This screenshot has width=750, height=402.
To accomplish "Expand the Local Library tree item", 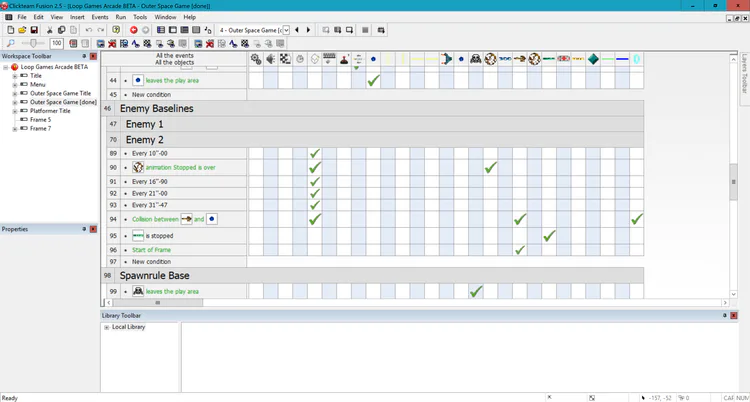I will pos(106,327).
